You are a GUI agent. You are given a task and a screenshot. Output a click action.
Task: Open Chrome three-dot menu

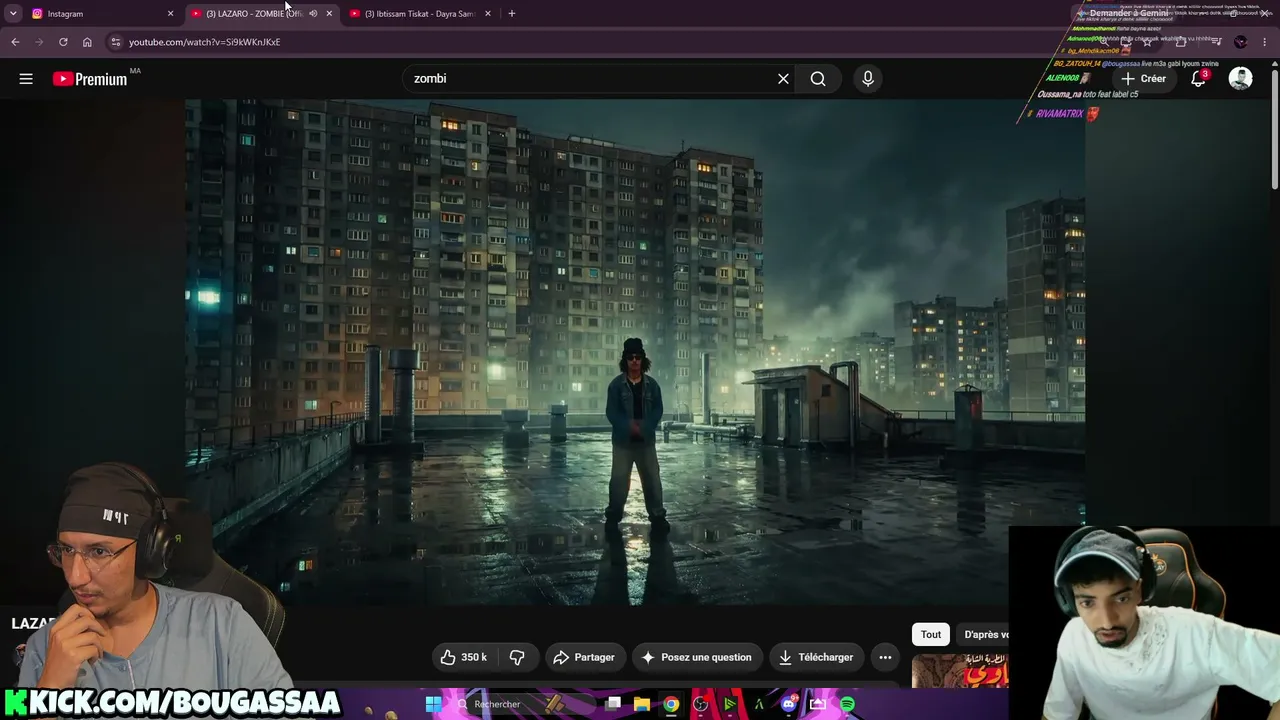1265,42
